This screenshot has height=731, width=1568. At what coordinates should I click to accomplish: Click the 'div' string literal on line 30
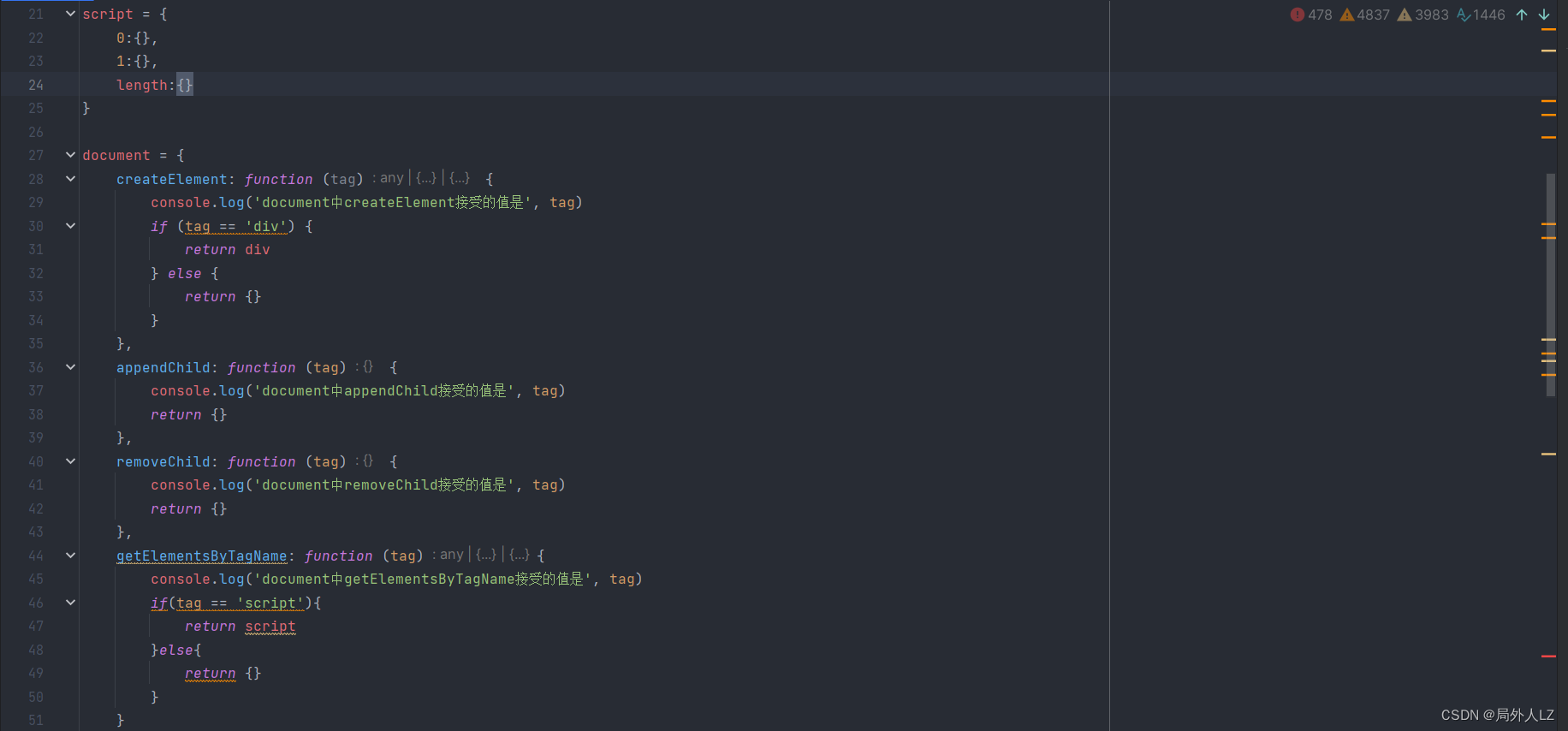click(x=266, y=226)
